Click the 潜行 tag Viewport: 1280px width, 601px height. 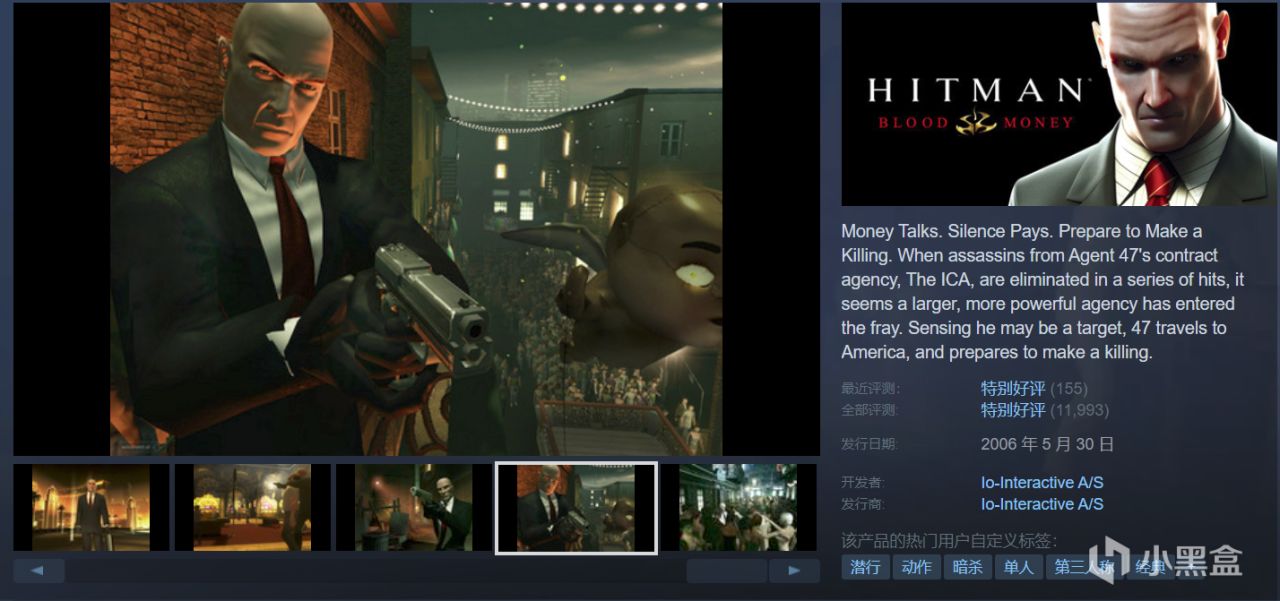click(866, 567)
